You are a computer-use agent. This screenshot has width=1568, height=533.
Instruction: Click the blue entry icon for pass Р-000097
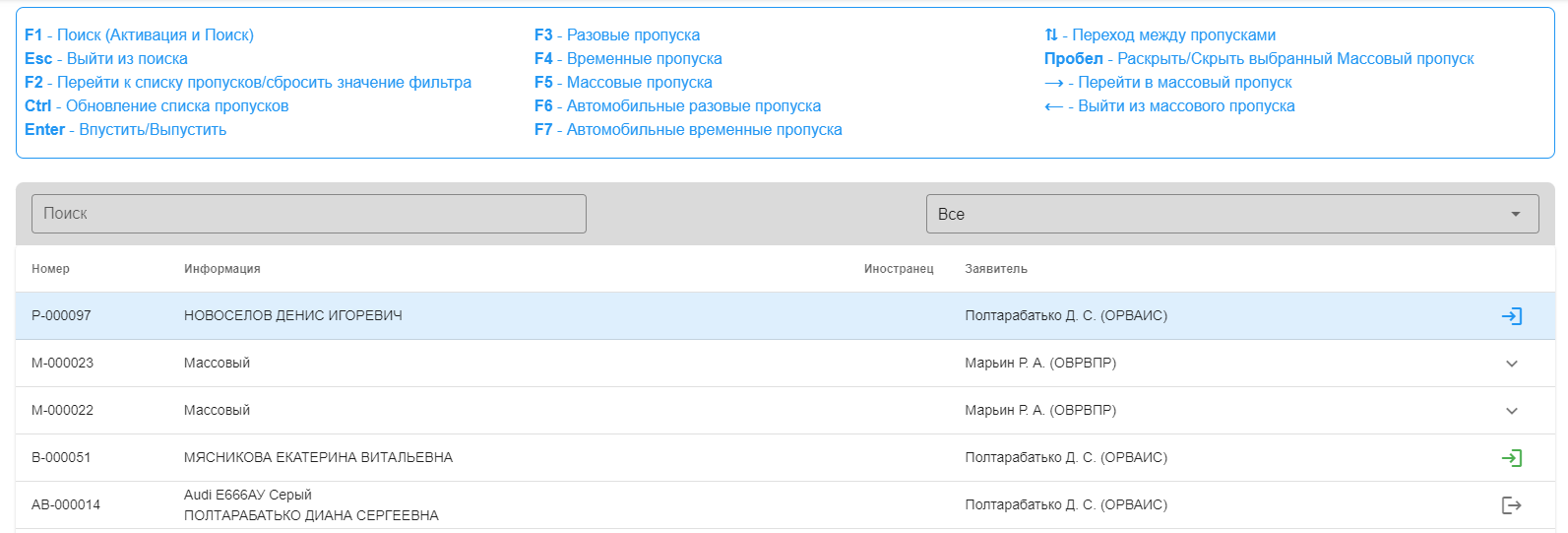(1511, 316)
